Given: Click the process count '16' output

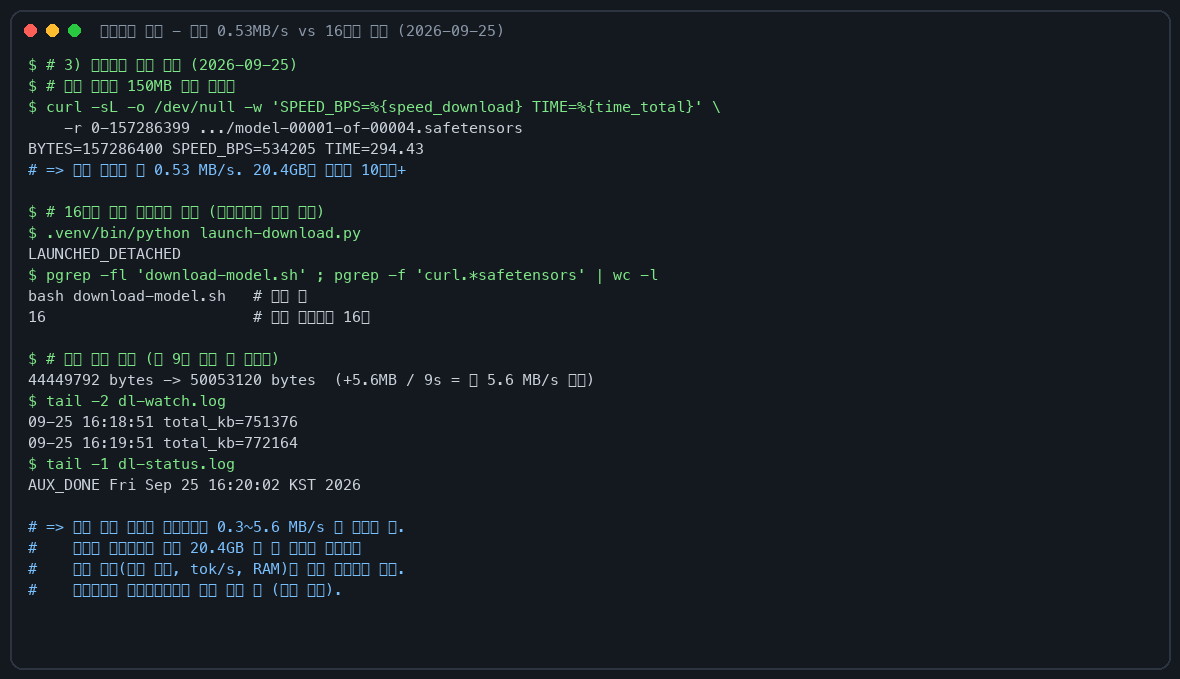Looking at the screenshot, I should point(37,318).
